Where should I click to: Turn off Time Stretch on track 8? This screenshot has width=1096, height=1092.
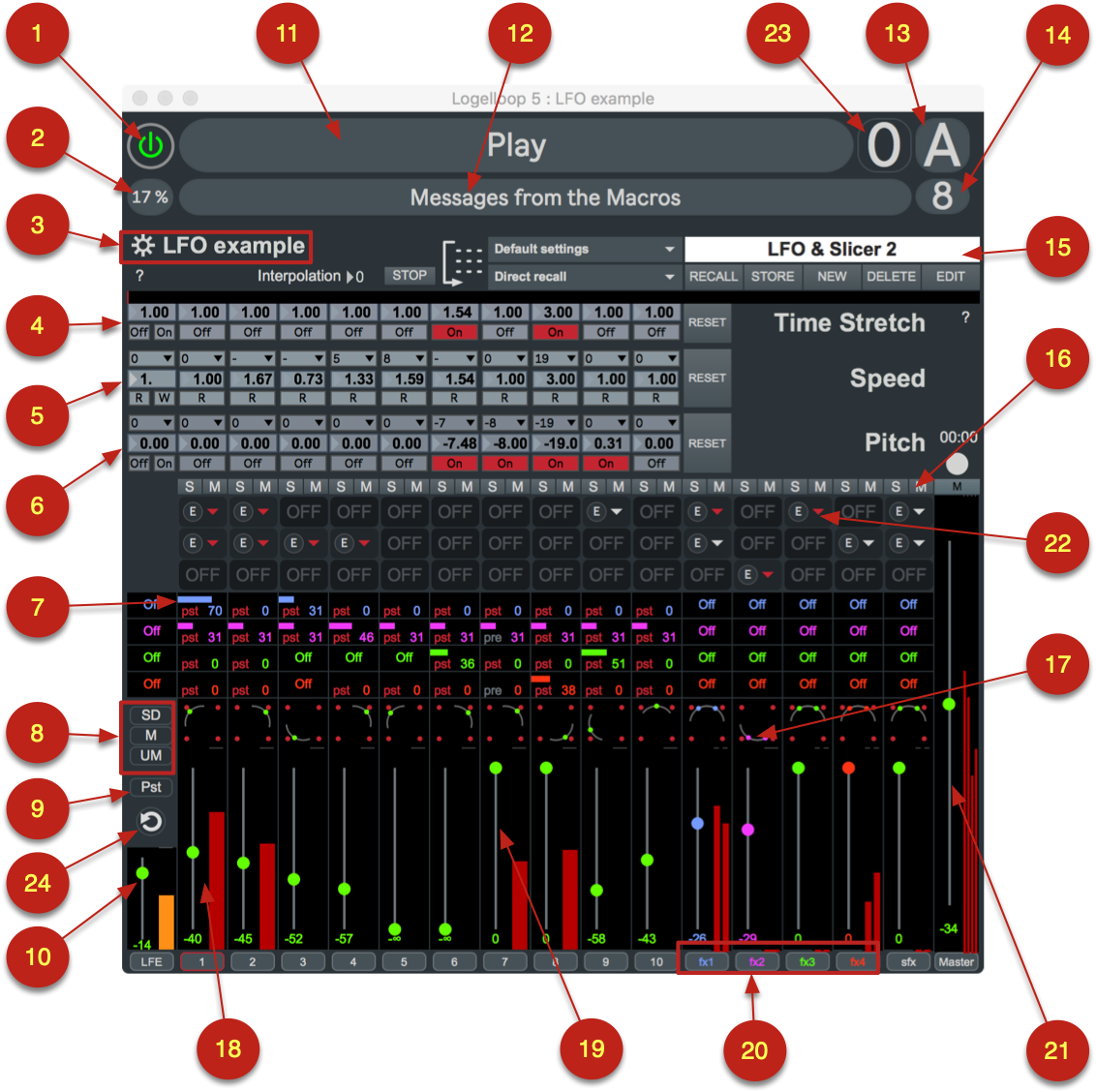click(555, 333)
